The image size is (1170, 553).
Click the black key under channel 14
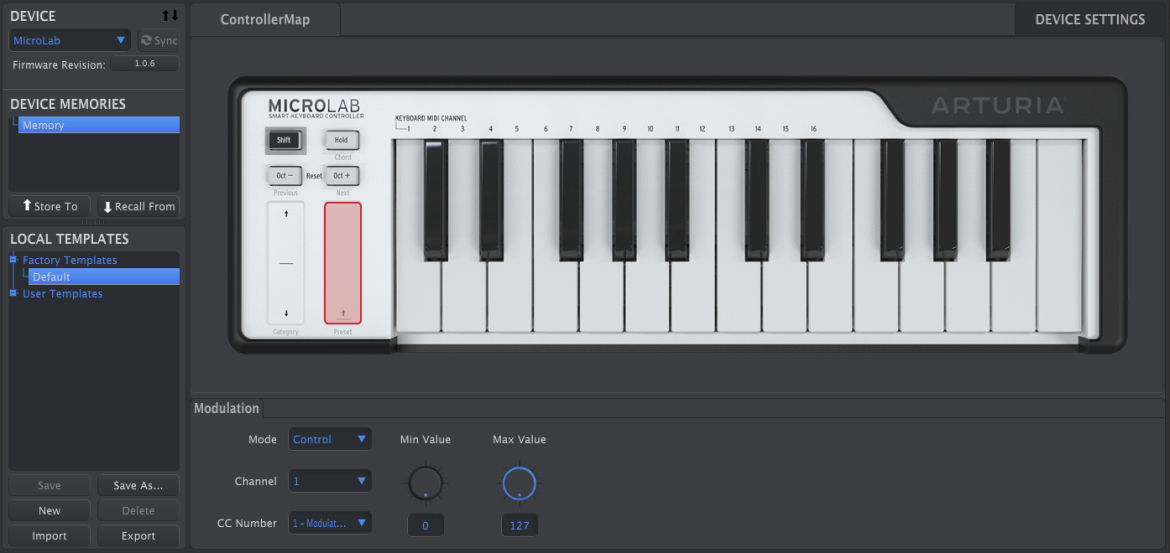tap(757, 199)
